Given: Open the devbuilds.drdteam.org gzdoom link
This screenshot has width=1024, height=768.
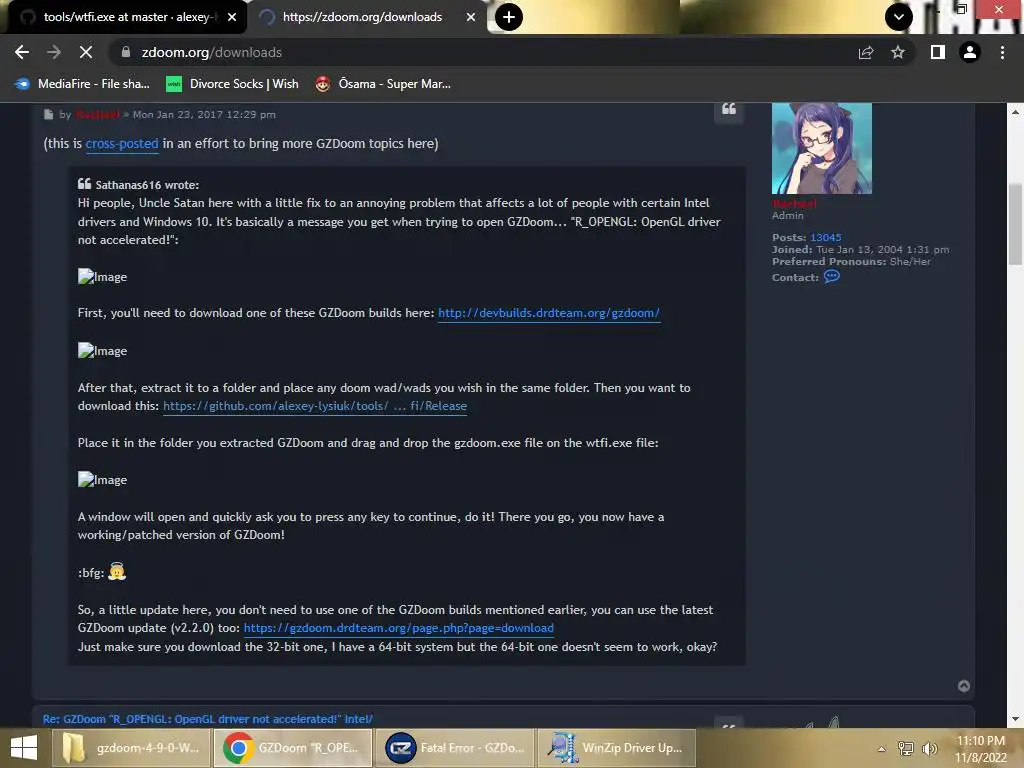Looking at the screenshot, I should (549, 313).
